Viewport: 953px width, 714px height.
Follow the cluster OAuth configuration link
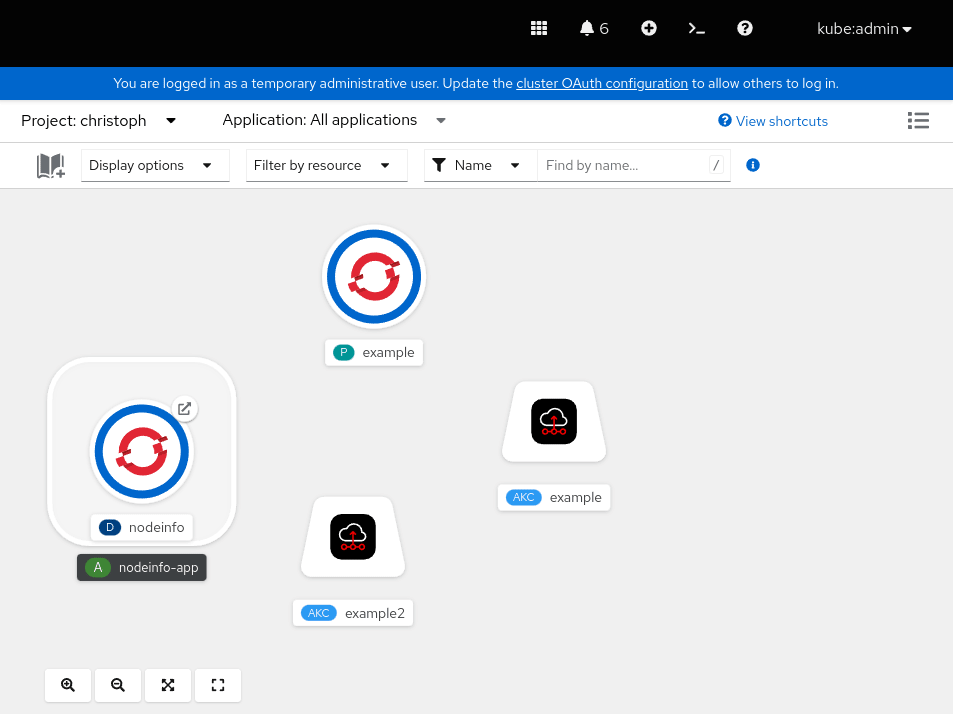(602, 83)
